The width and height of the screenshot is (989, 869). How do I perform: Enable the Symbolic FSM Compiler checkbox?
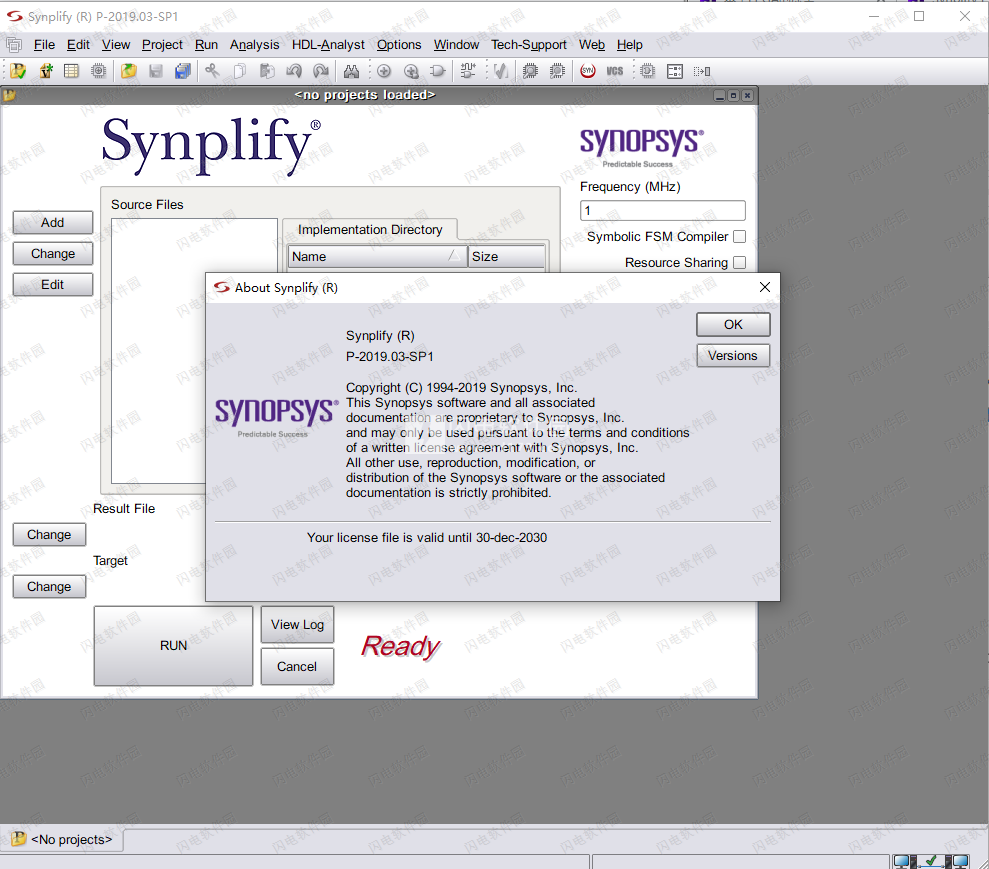(x=740, y=236)
